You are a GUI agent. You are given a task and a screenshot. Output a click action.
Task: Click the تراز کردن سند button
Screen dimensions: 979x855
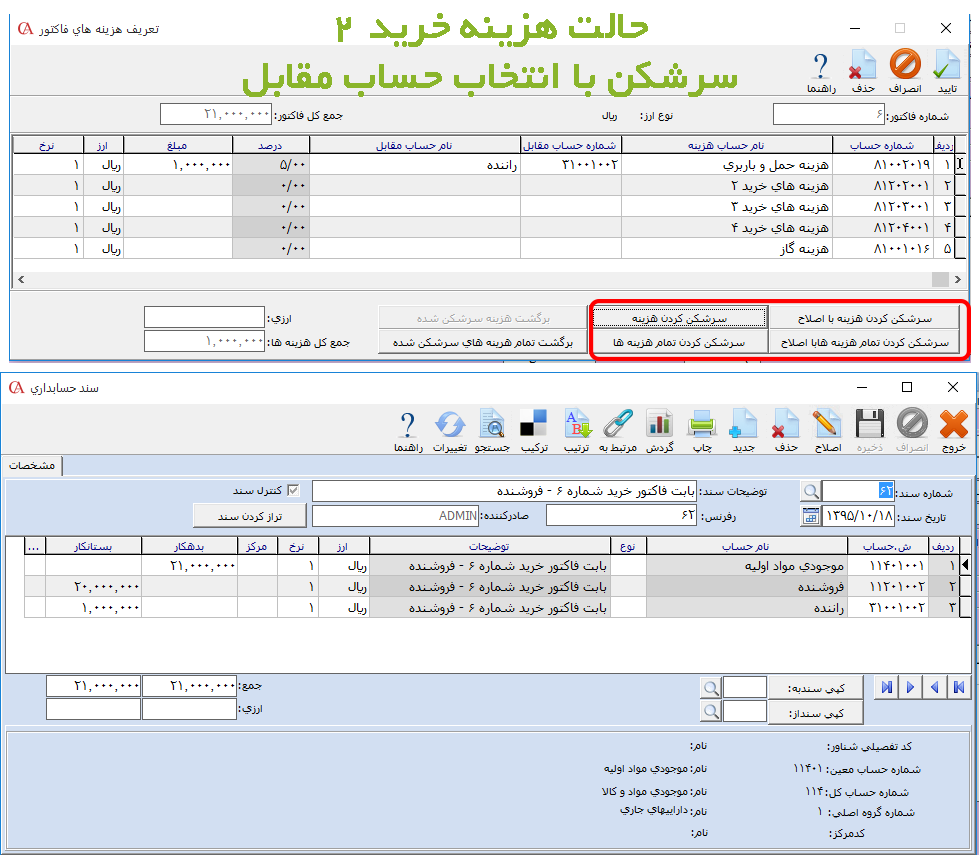(x=250, y=516)
